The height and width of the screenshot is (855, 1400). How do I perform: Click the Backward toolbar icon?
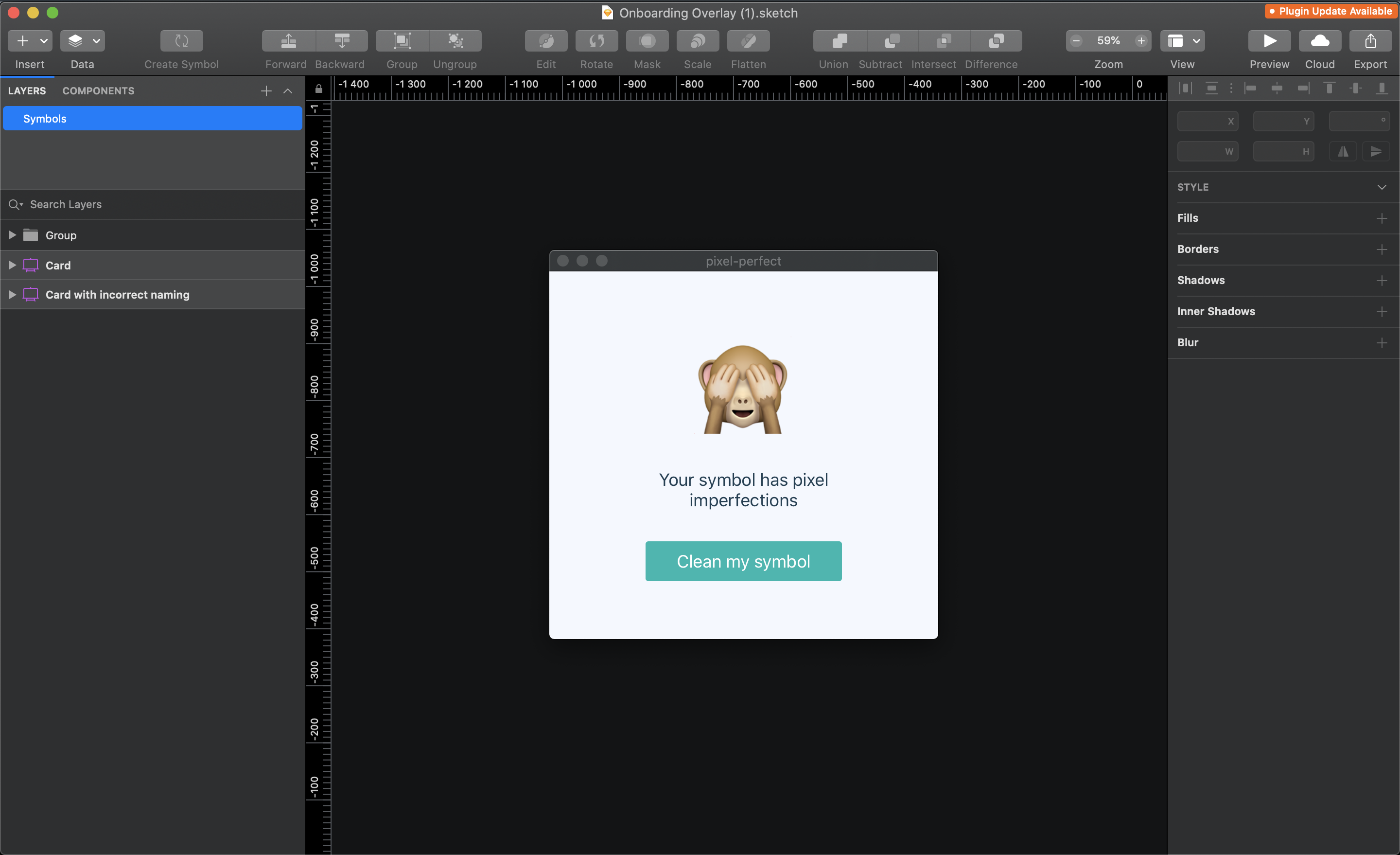click(342, 40)
